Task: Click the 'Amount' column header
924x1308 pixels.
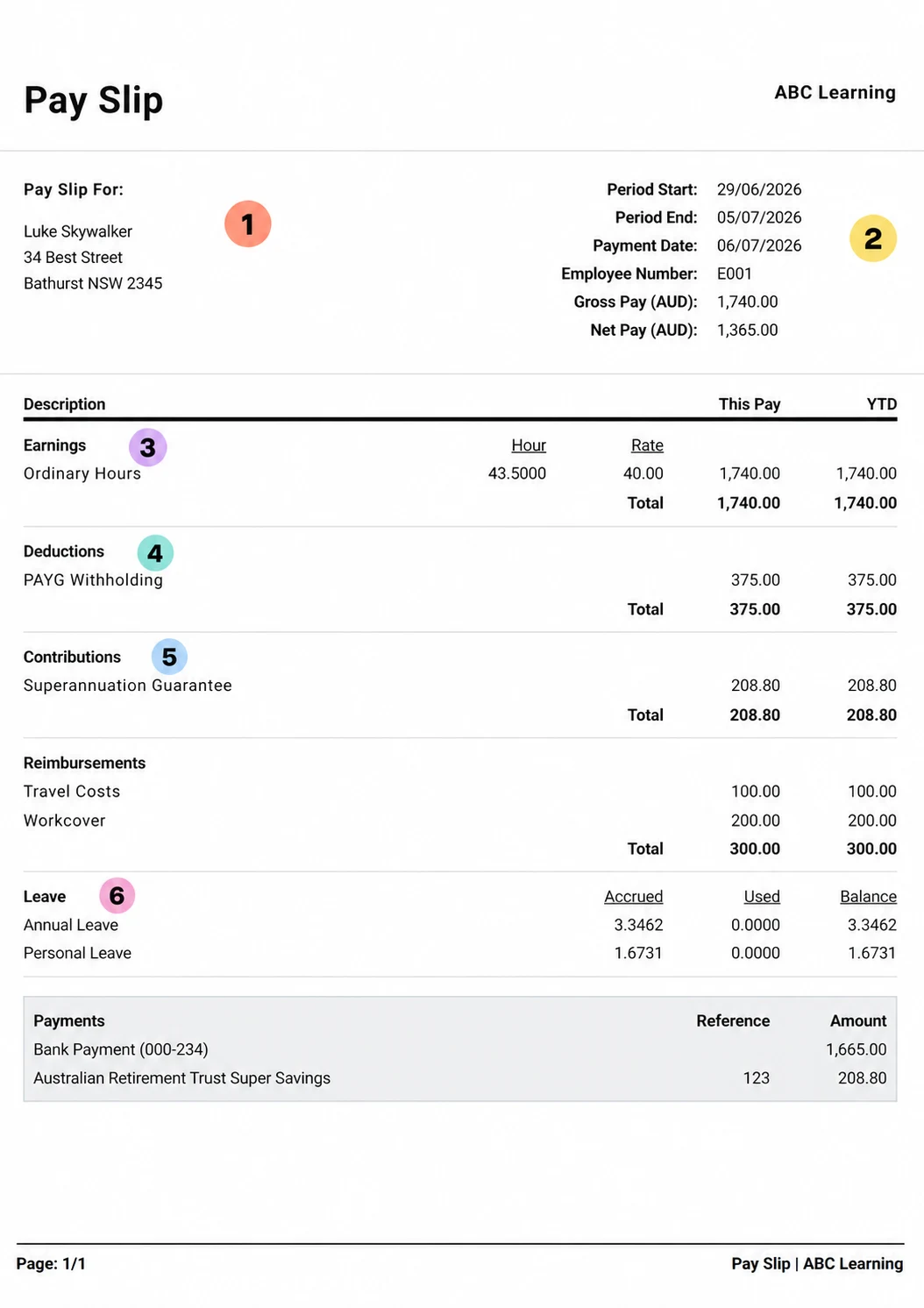Action: tap(858, 1020)
